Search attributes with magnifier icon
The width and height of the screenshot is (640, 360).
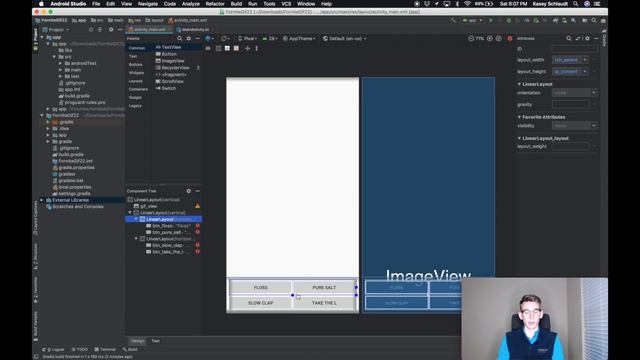pyautogui.click(x=569, y=38)
